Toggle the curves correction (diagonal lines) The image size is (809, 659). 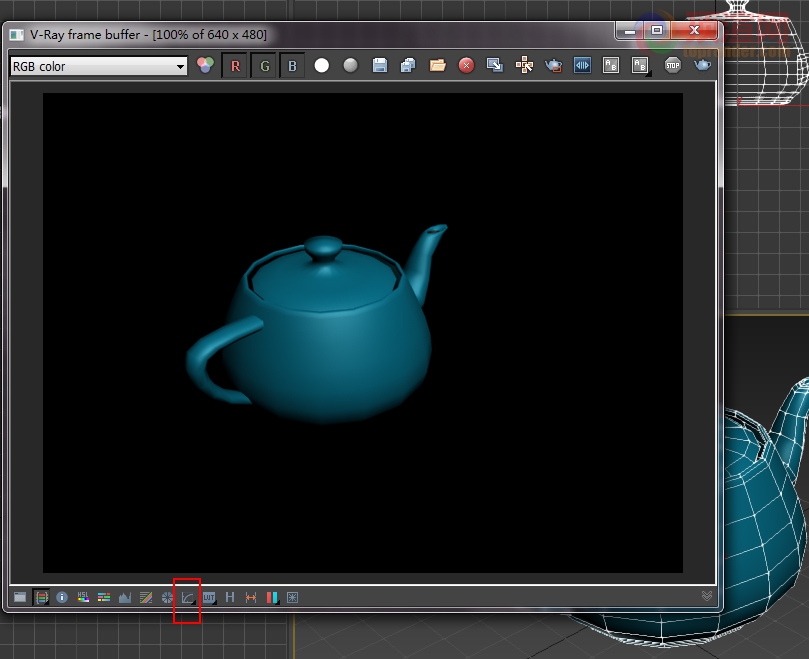tap(146, 597)
